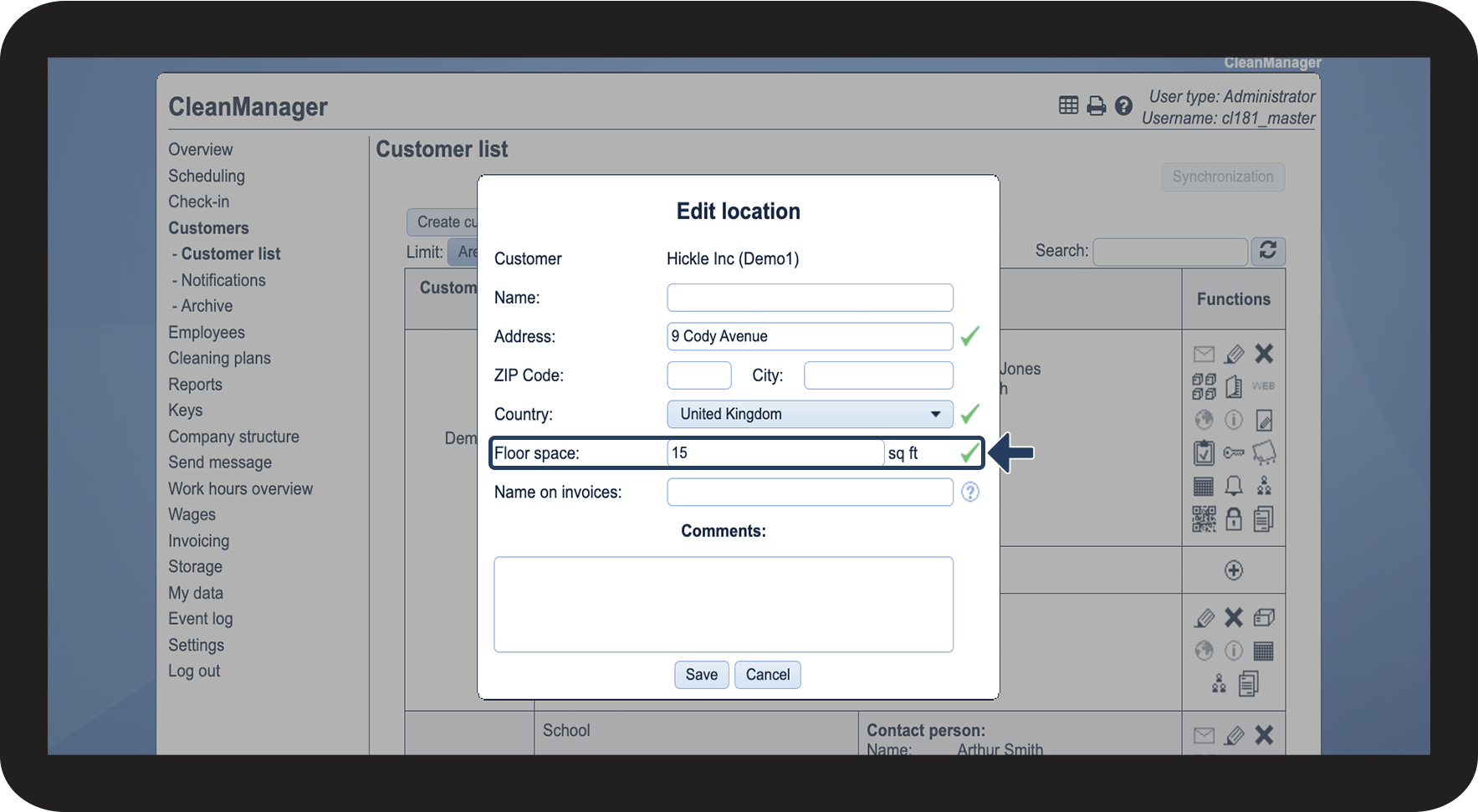Image resolution: width=1478 pixels, height=812 pixels.
Task: Click the 'School' cell in customer table
Action: 566,730
